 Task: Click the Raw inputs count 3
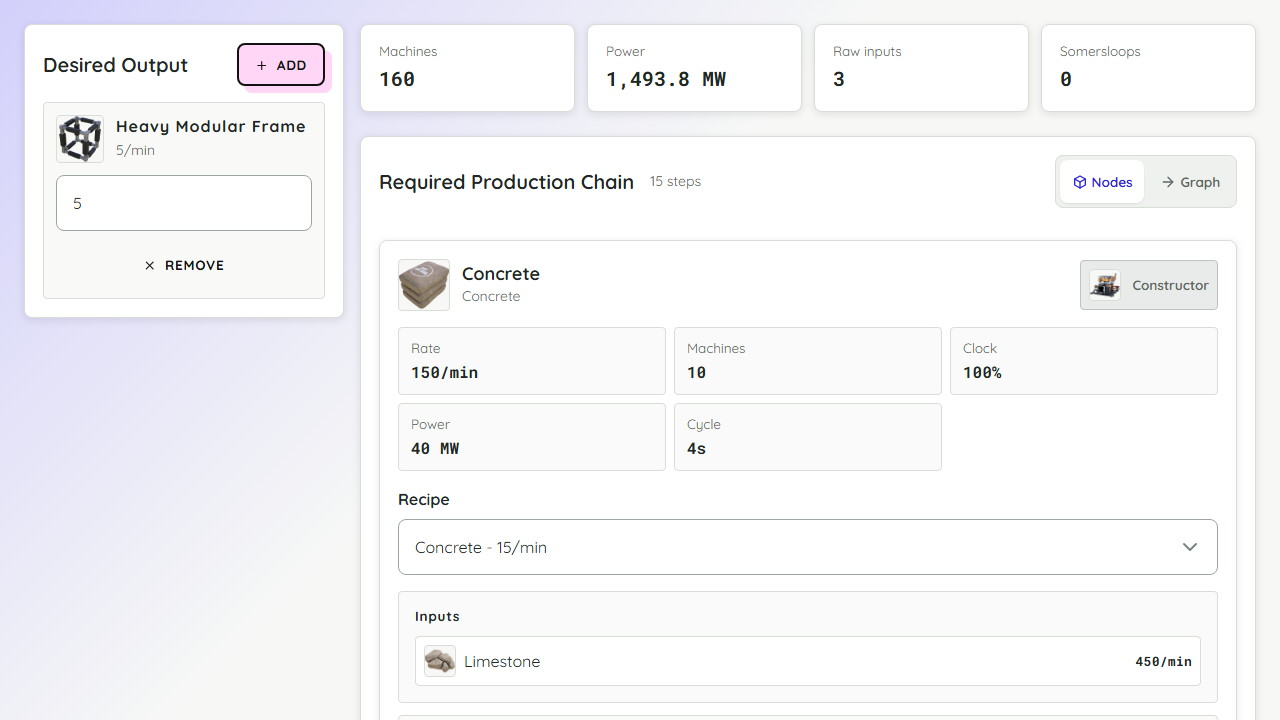(x=839, y=79)
